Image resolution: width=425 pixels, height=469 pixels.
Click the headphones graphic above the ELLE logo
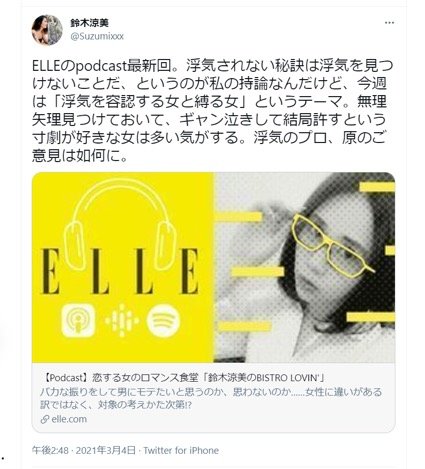coord(120,224)
